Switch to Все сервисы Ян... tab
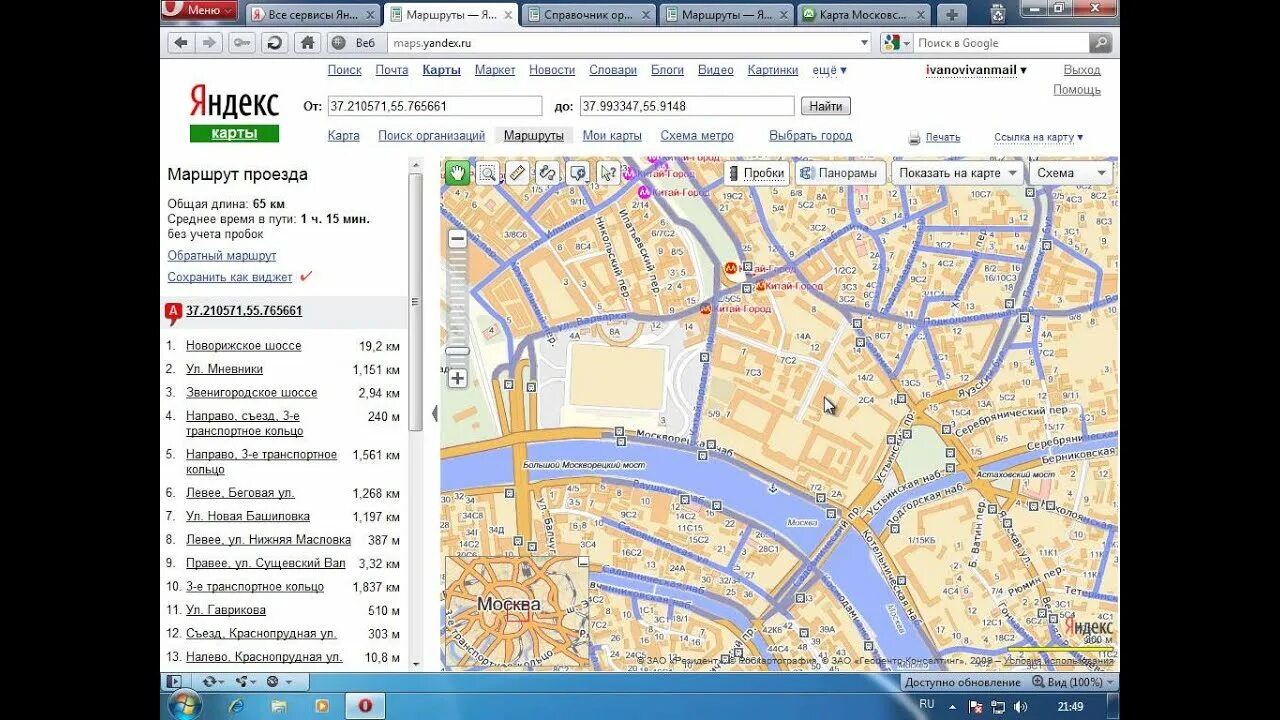This screenshot has height=720, width=1280. [x=312, y=14]
